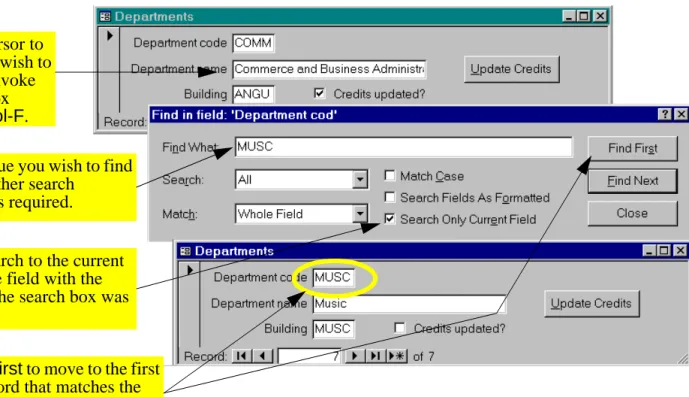Click Department code field containing MUSC
The width and height of the screenshot is (689, 397).
[x=333, y=277]
